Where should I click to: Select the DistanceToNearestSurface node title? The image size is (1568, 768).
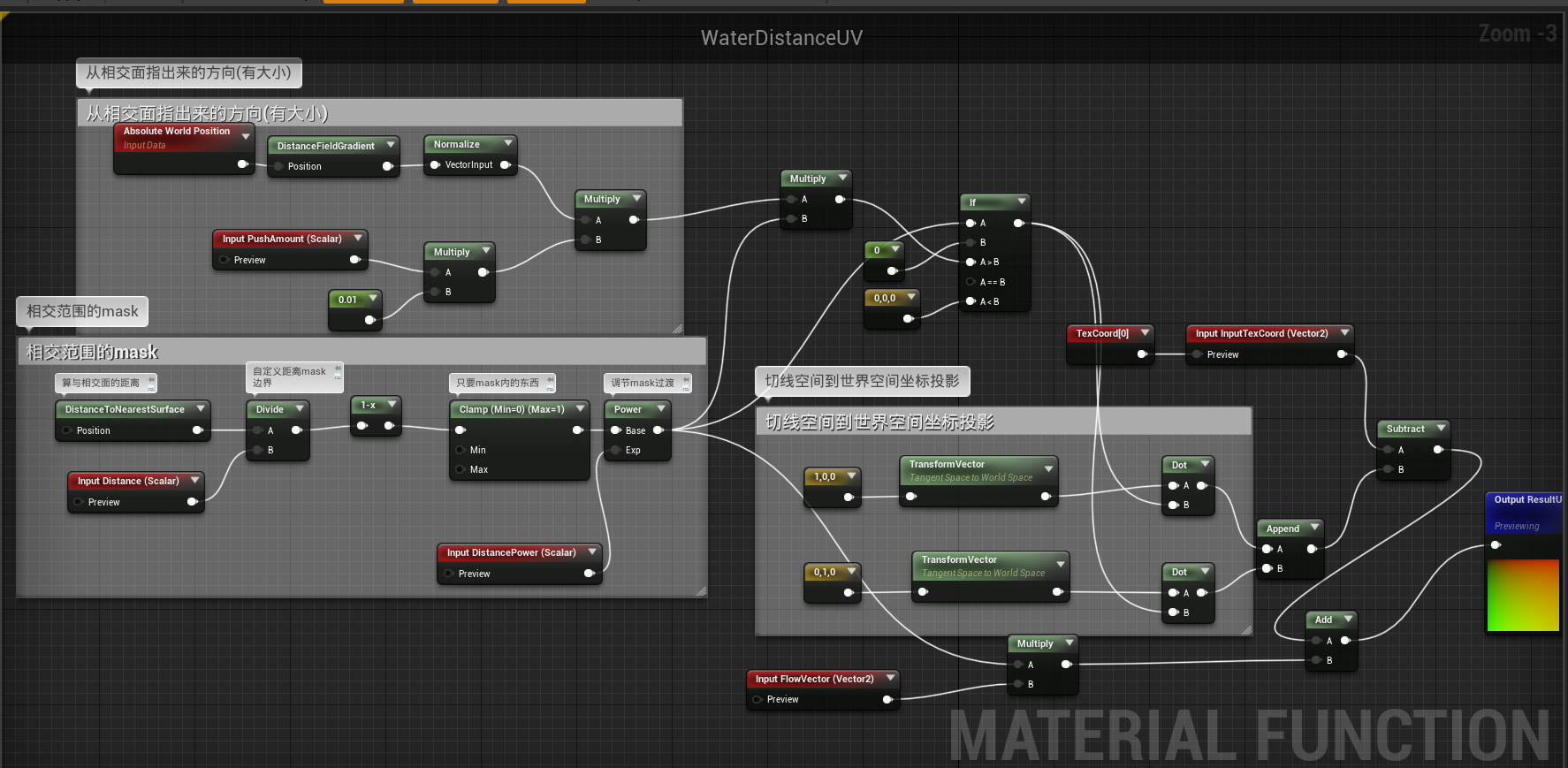125,409
